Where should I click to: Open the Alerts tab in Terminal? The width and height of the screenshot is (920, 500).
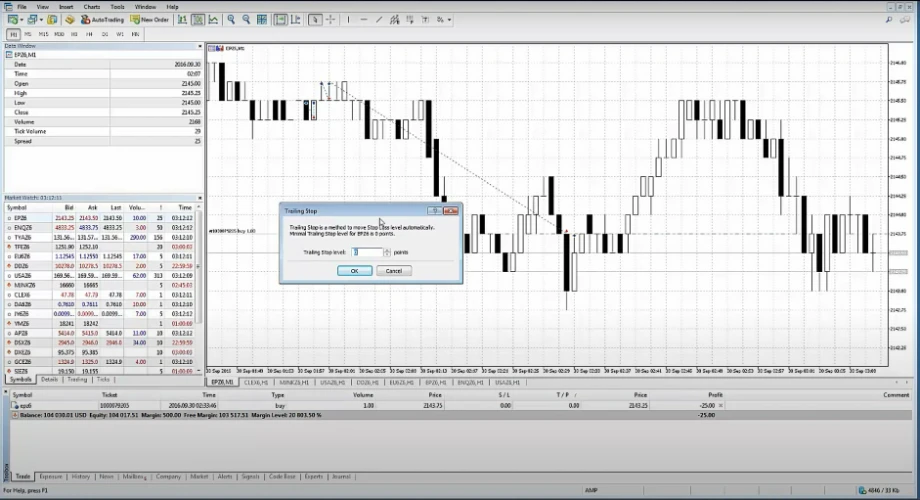pyautogui.click(x=225, y=477)
